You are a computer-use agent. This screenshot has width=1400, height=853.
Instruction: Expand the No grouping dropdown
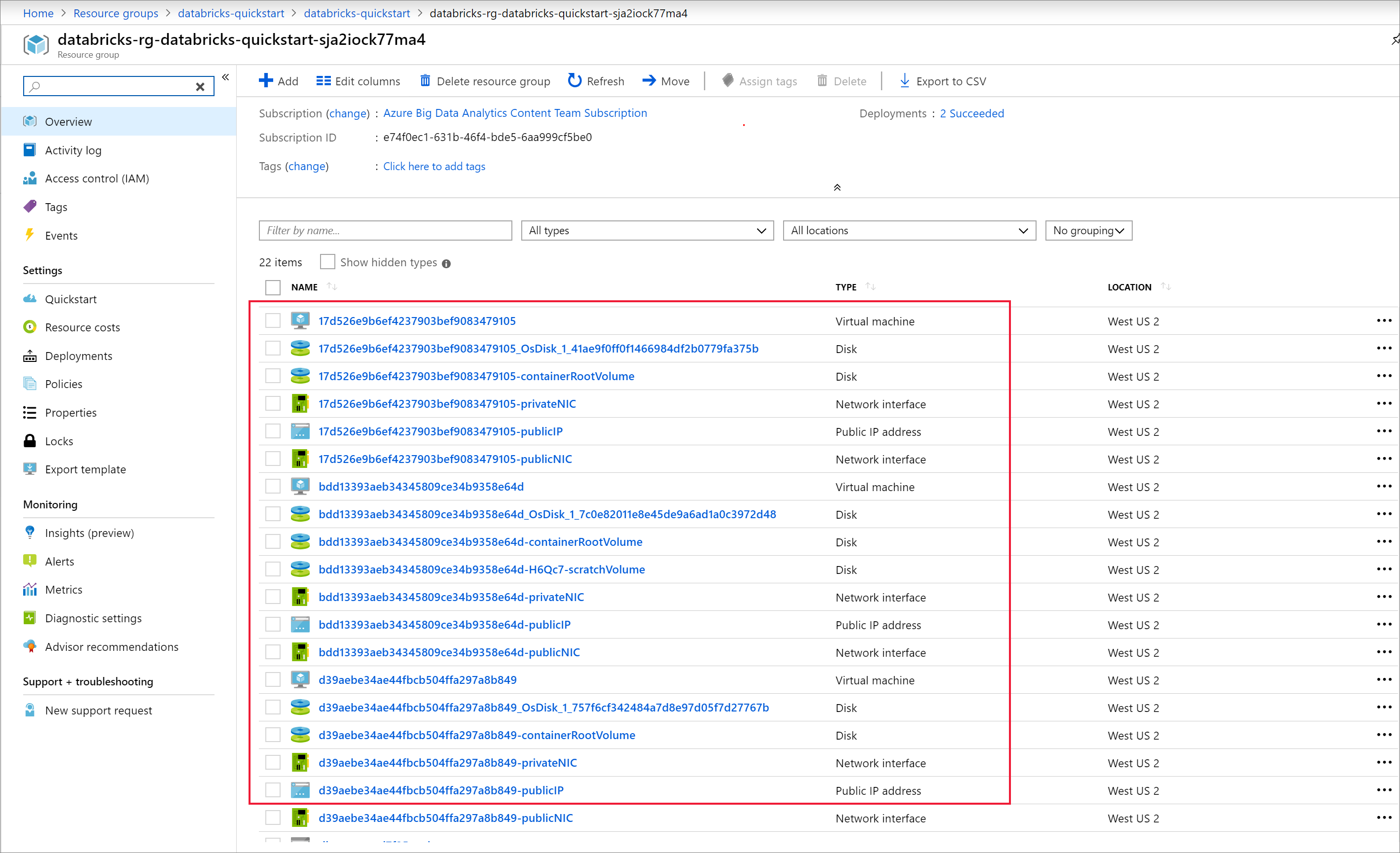pyautogui.click(x=1088, y=231)
